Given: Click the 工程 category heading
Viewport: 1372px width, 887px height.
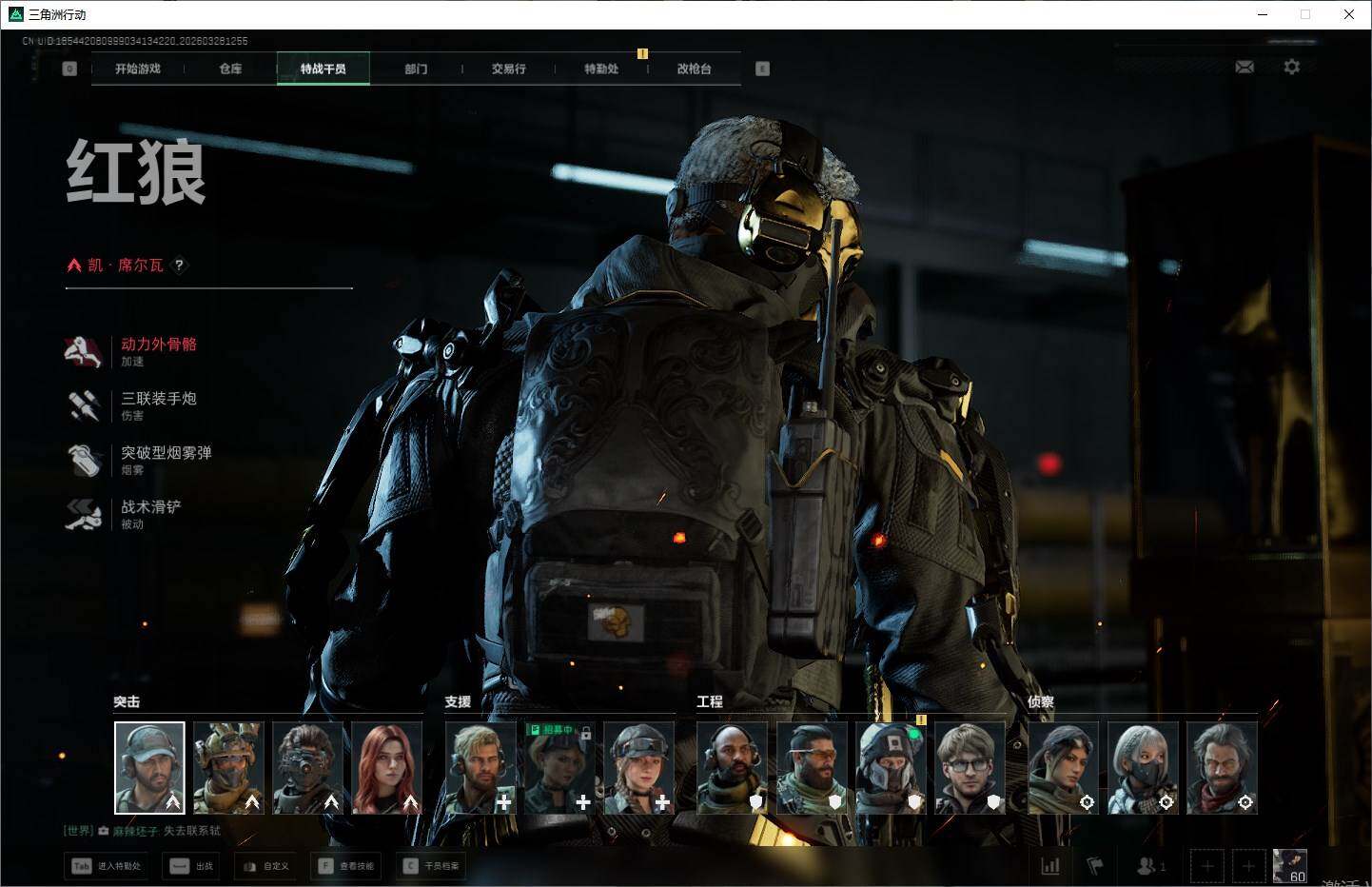Looking at the screenshot, I should tap(710, 701).
